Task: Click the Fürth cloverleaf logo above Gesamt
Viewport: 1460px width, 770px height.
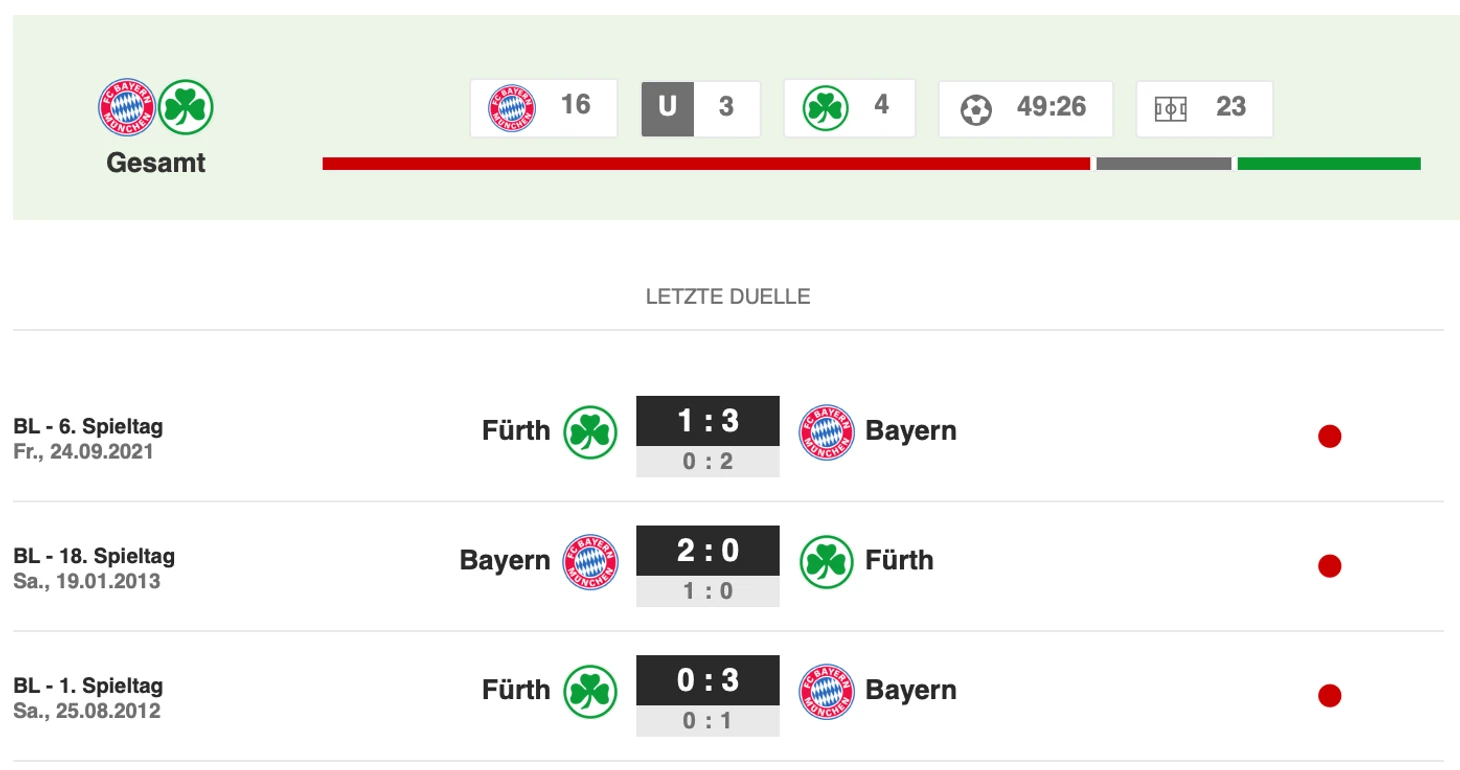Action: tap(186, 107)
